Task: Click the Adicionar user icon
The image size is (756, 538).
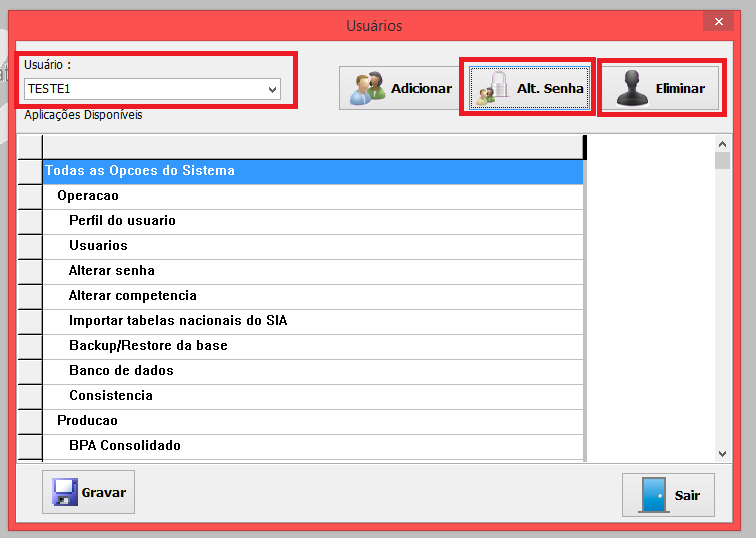Action: pos(367,89)
